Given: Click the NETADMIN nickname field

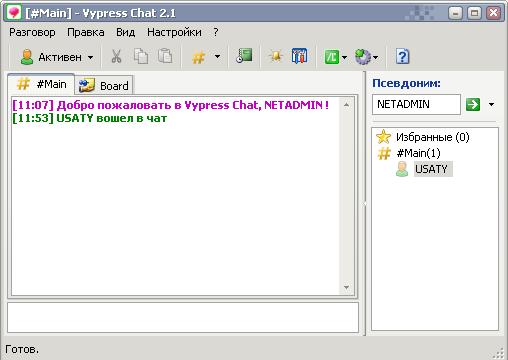Looking at the screenshot, I should click(416, 104).
